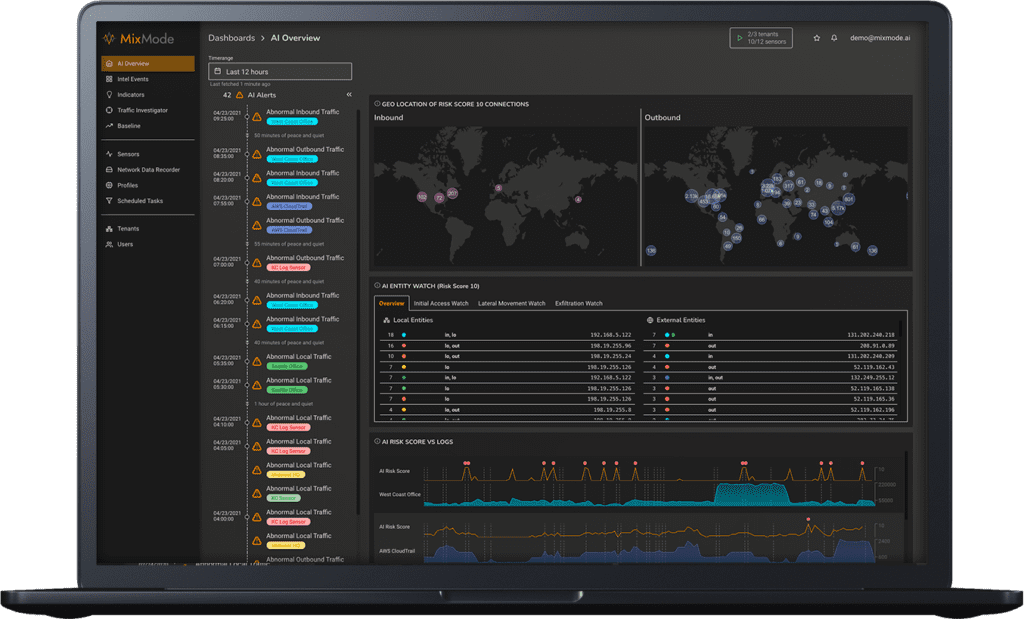Switch to the Initial Access Watch tab
This screenshot has height=619, width=1024.
point(441,303)
